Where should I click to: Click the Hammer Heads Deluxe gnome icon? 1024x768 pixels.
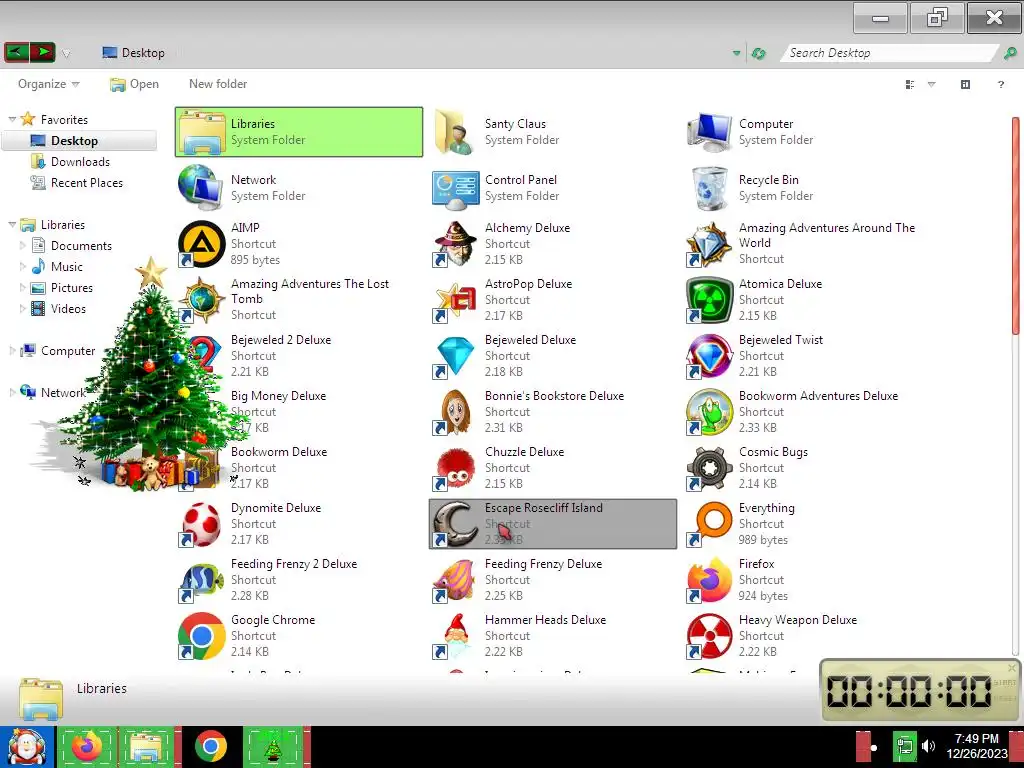(x=455, y=636)
